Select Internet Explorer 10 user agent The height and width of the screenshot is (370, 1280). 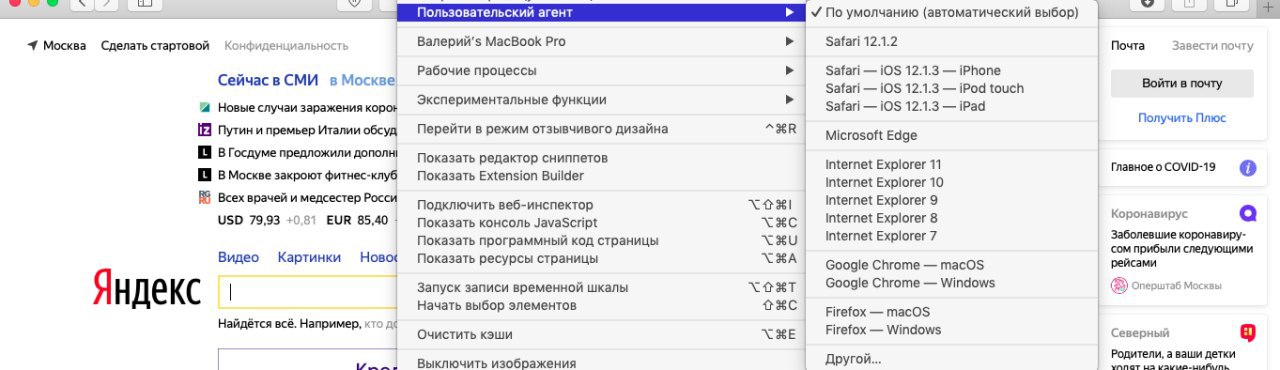[951, 183]
